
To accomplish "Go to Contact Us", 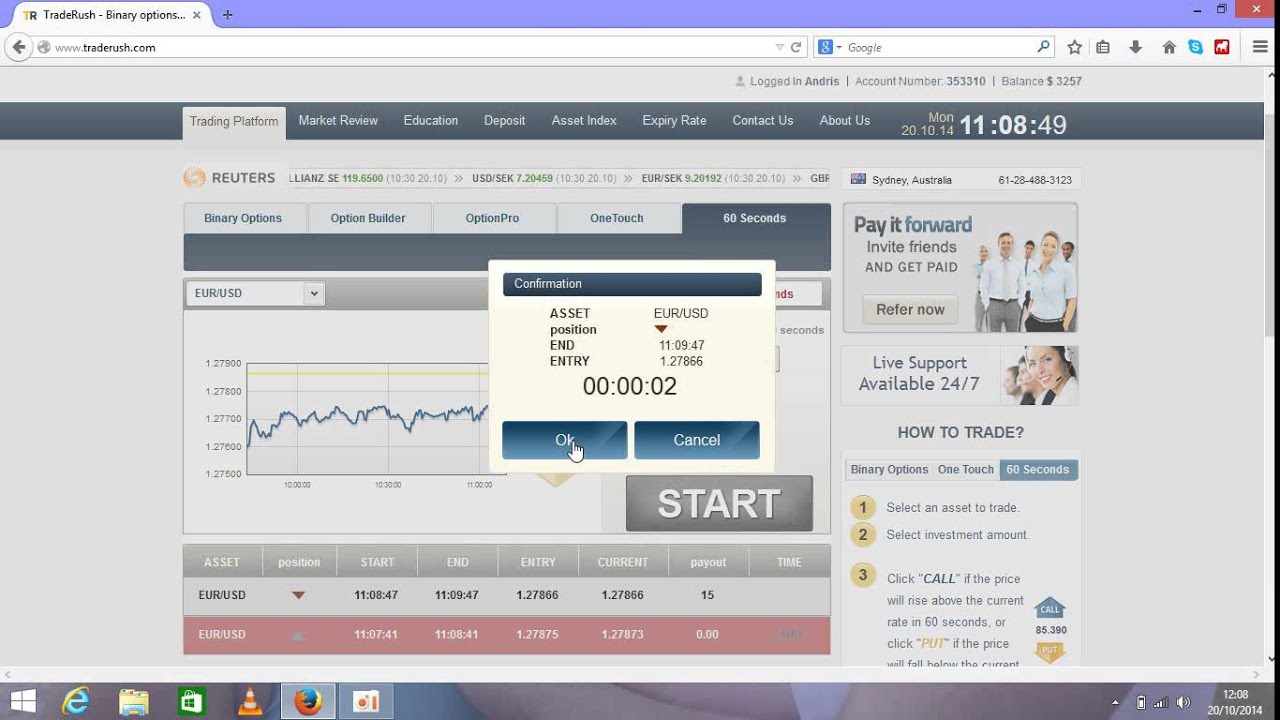I will 763,120.
